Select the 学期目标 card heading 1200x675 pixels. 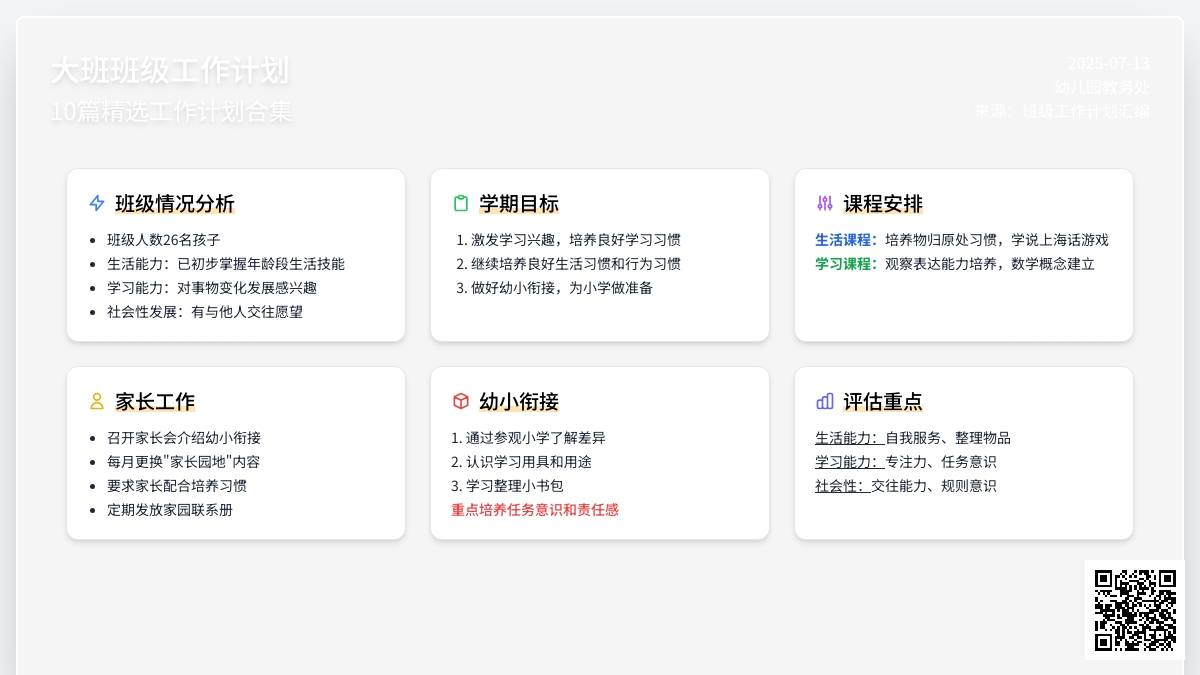[x=519, y=204]
